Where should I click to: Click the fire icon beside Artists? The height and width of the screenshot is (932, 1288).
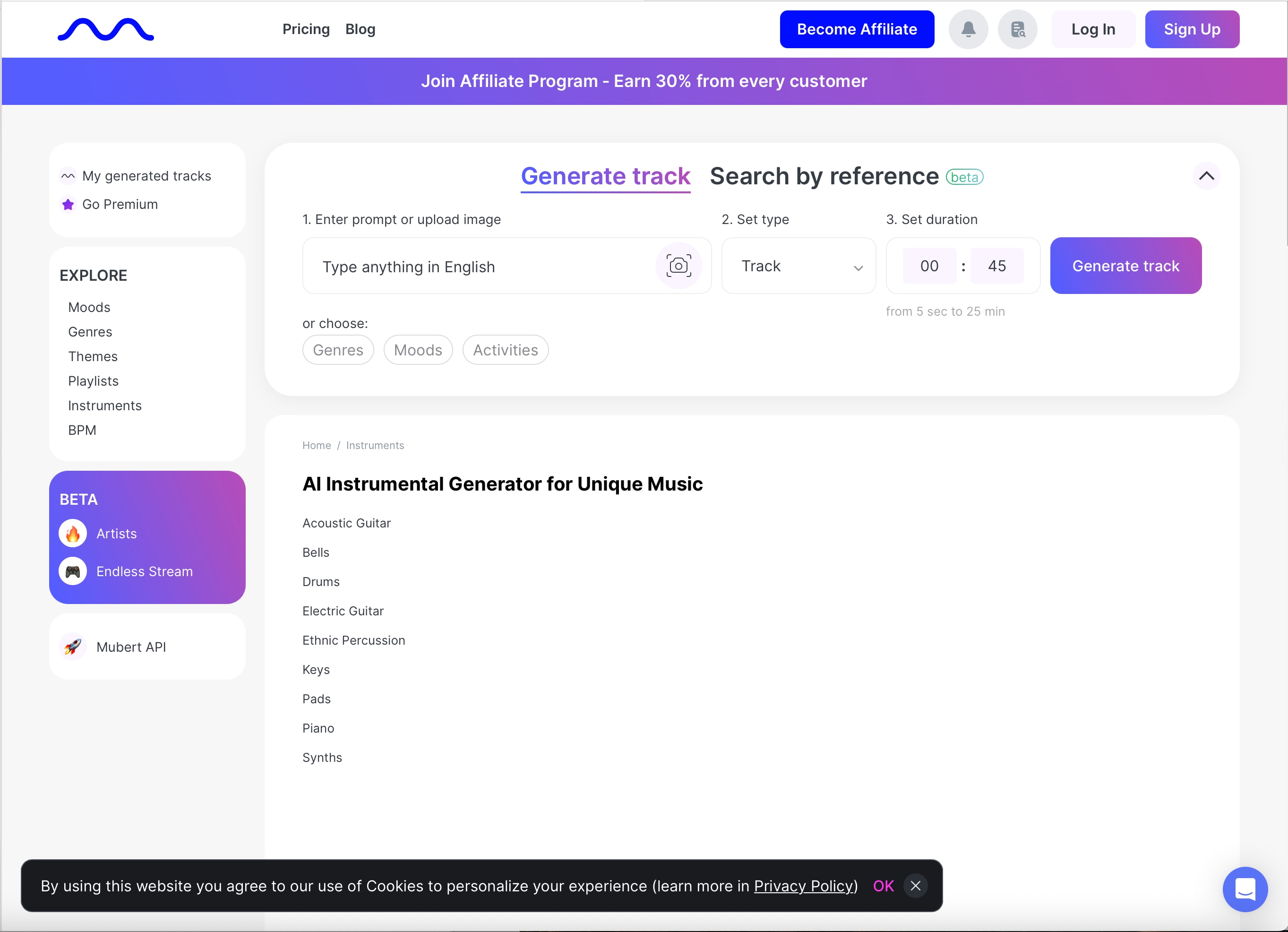click(x=73, y=534)
